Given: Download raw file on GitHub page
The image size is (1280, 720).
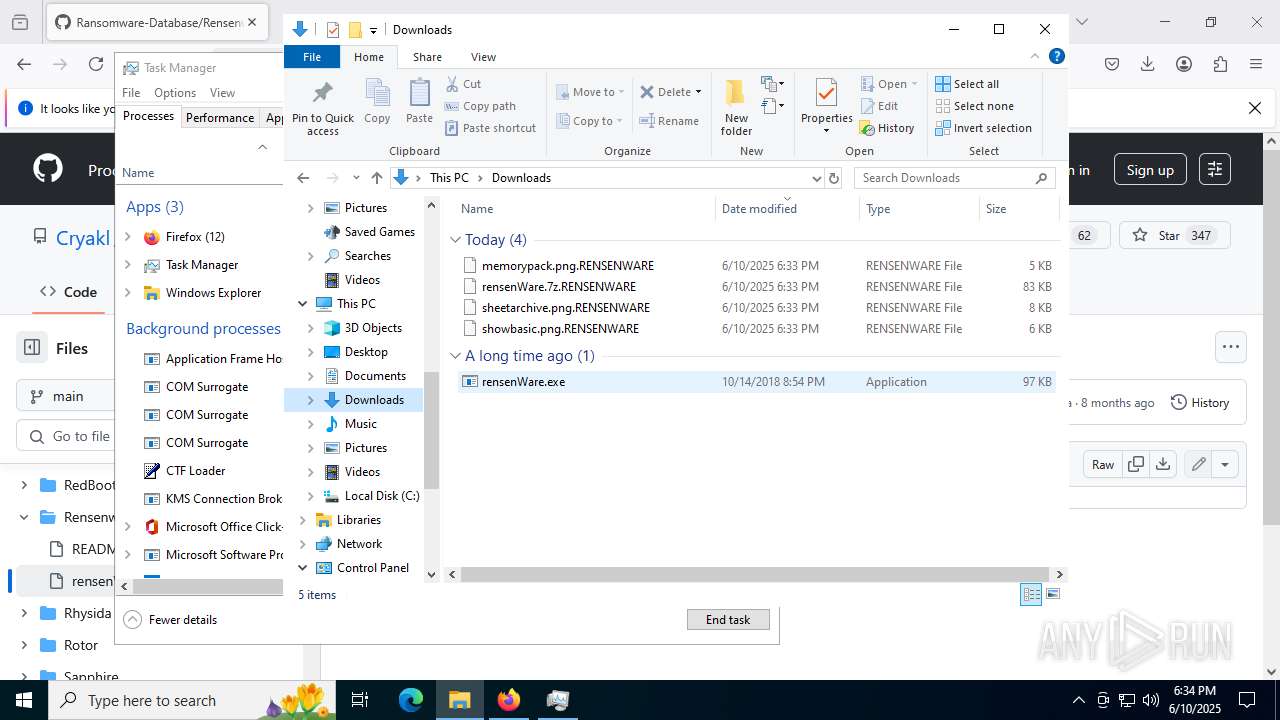Looking at the screenshot, I should (x=1163, y=464).
